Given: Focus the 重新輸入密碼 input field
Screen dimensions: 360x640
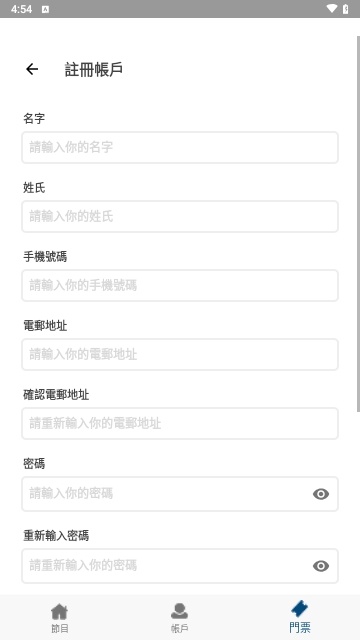Looking at the screenshot, I should pos(180,566).
